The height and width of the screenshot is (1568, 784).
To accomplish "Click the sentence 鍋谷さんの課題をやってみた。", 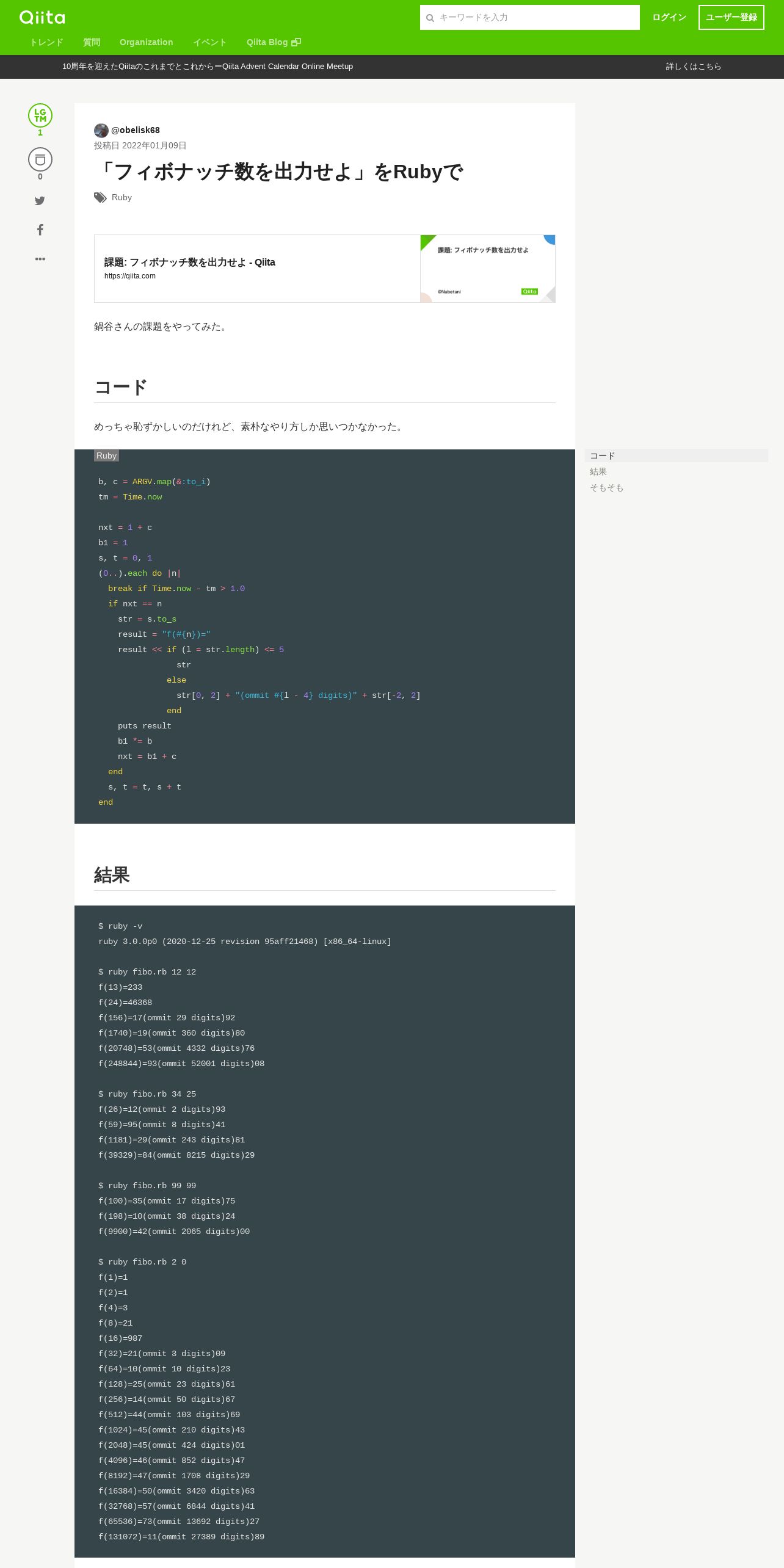I will 162,327.
